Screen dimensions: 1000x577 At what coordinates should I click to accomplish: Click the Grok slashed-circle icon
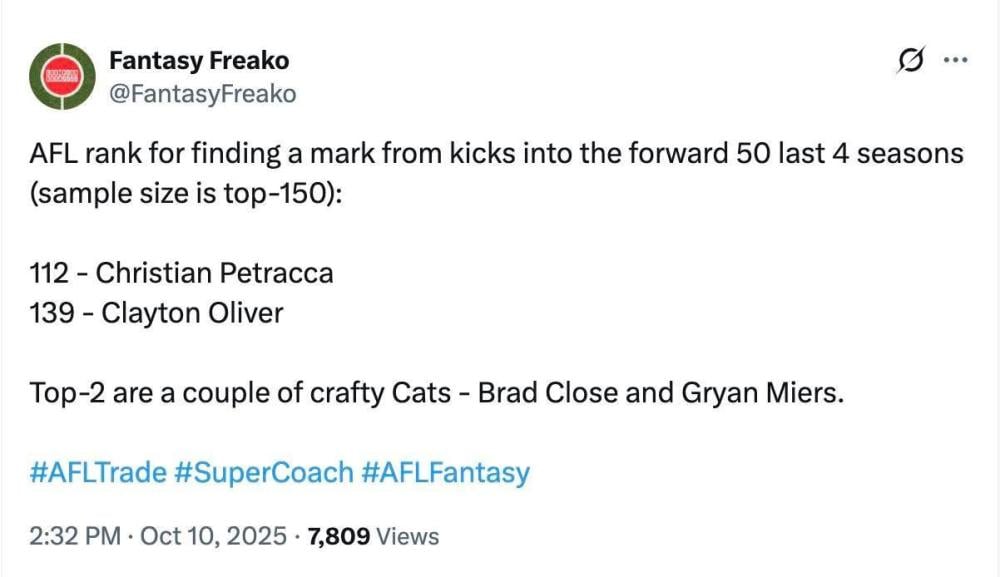coord(909,61)
